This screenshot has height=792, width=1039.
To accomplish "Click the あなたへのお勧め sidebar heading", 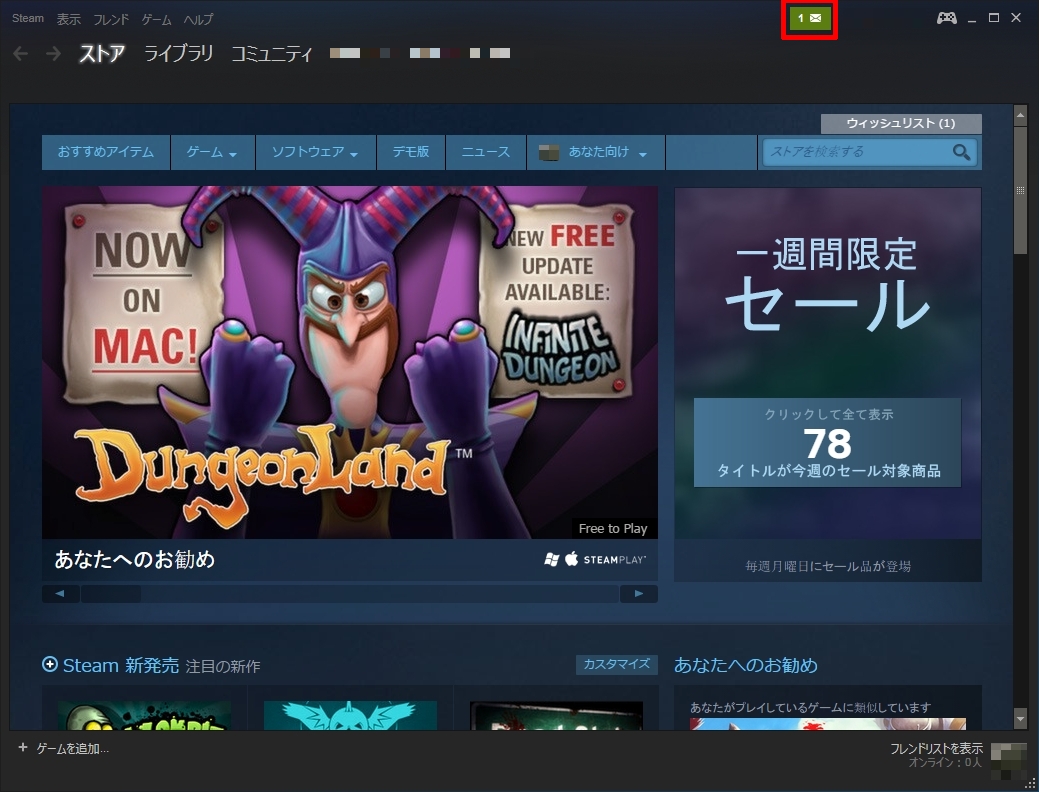I will [746, 665].
